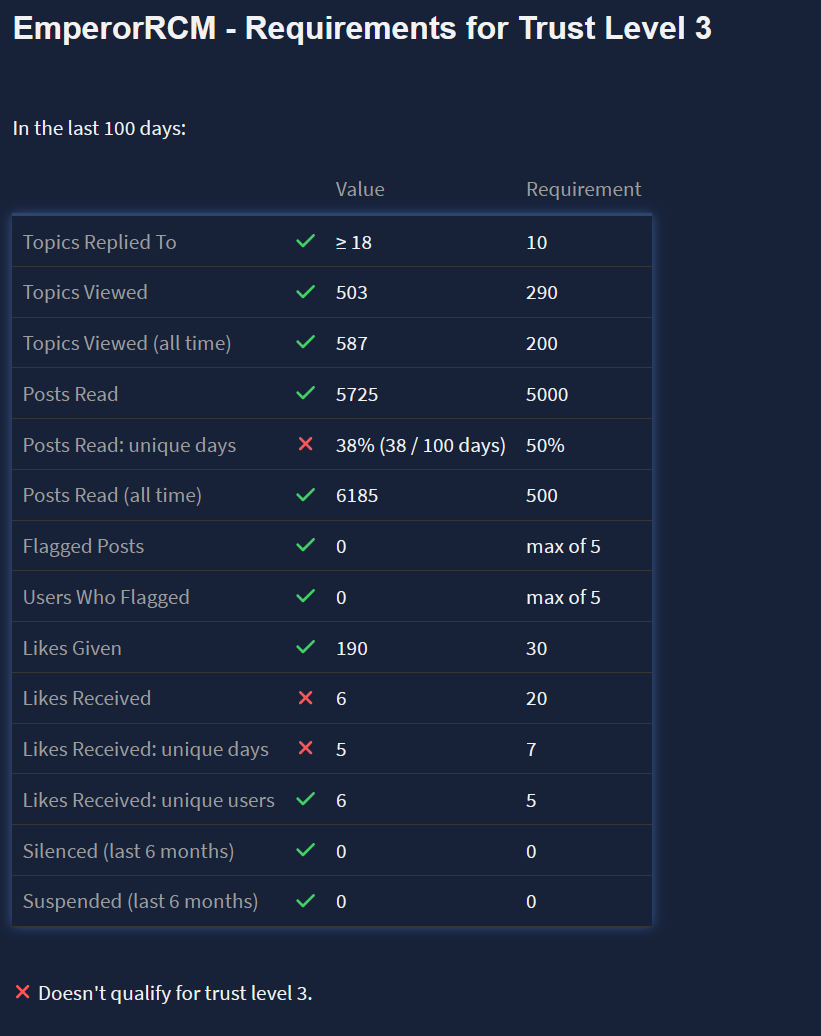Click the red X beside Doesn't qualify message
The width and height of the screenshot is (821, 1036).
click(22, 993)
